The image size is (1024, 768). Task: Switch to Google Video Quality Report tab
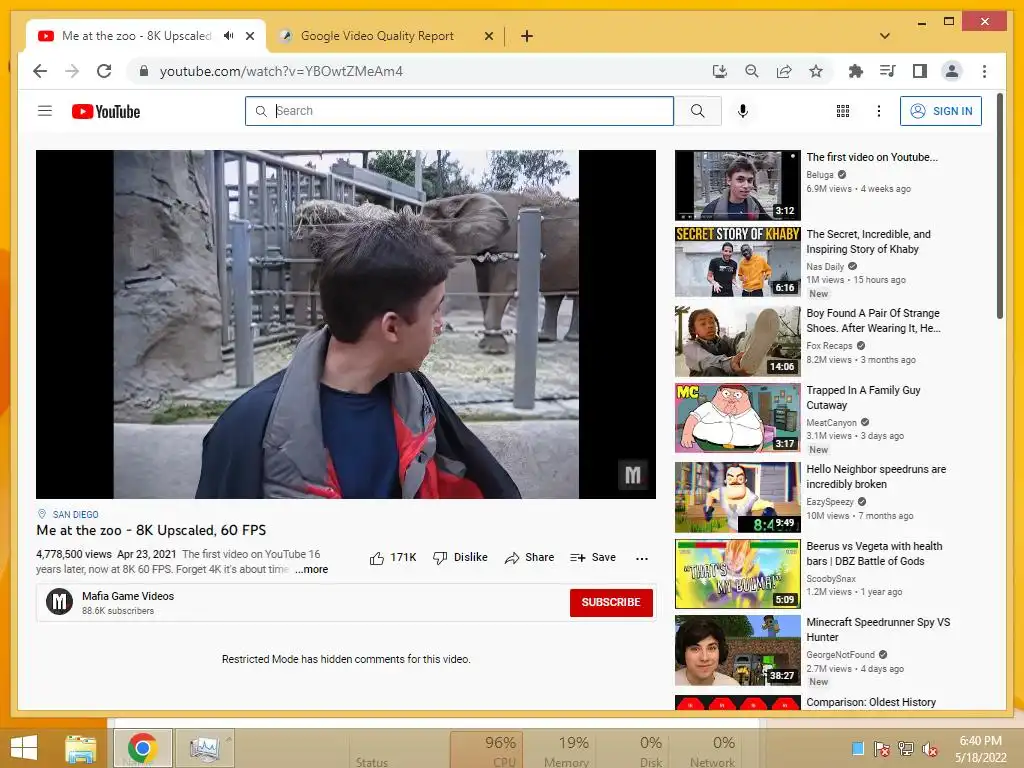(377, 36)
